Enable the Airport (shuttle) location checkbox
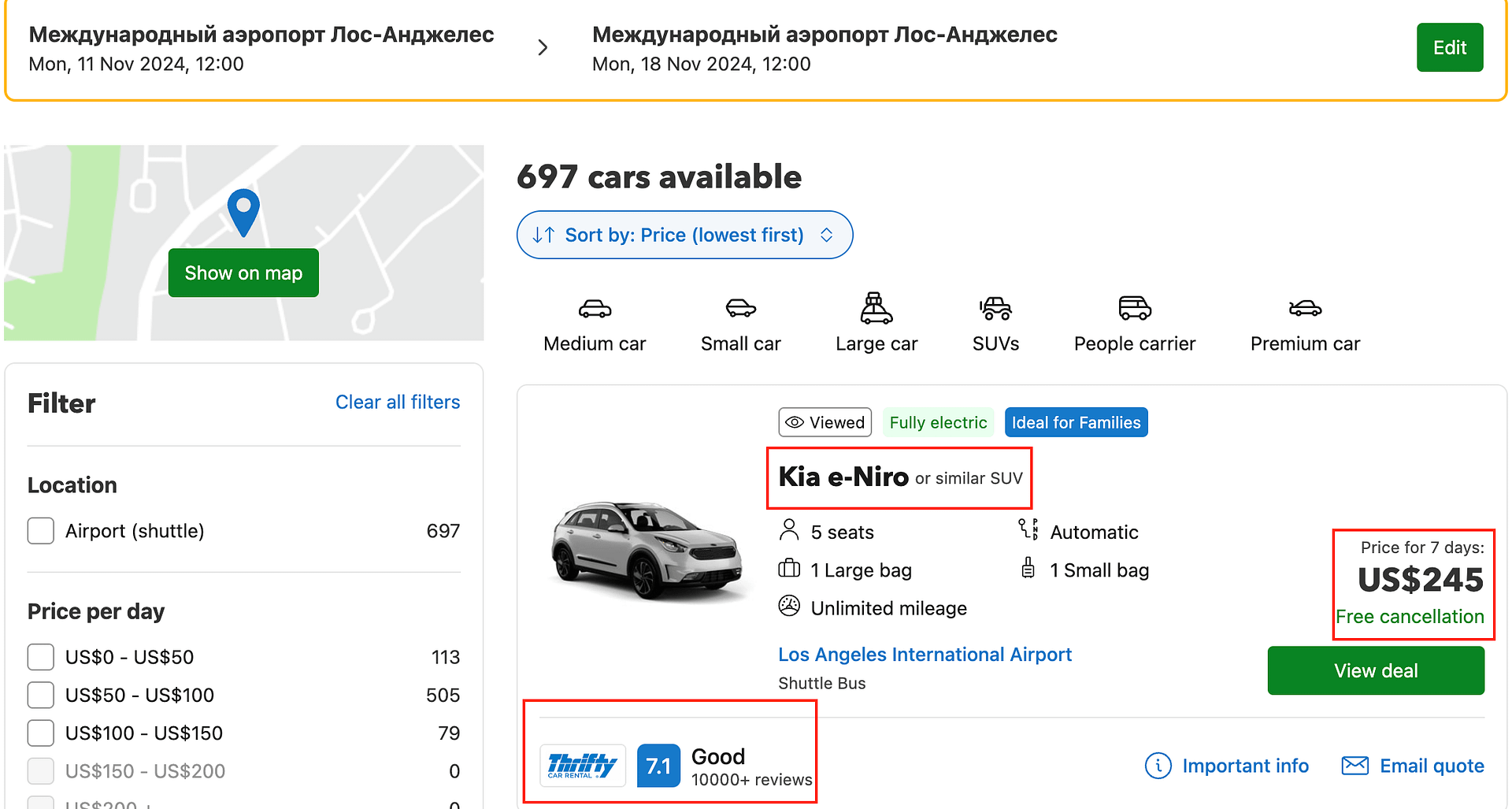Screen dimensions: 1512x809 pos(41,531)
